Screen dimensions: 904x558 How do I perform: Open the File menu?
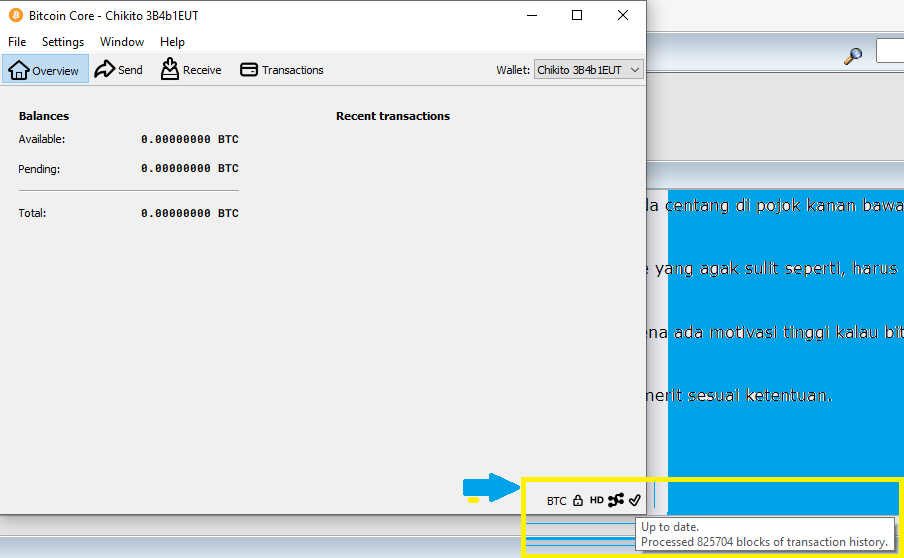pos(17,42)
